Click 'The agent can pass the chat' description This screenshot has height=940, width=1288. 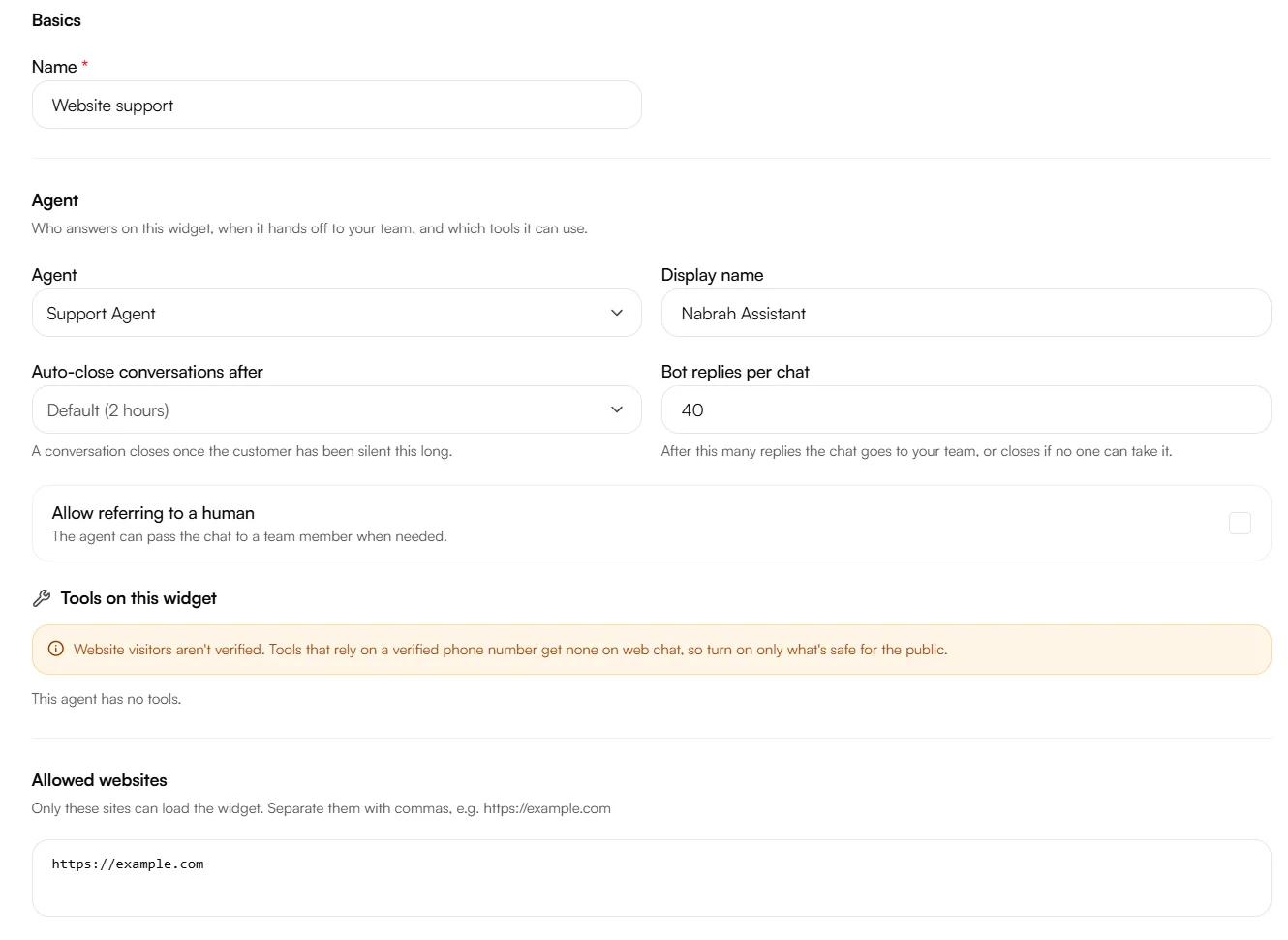coord(249,536)
